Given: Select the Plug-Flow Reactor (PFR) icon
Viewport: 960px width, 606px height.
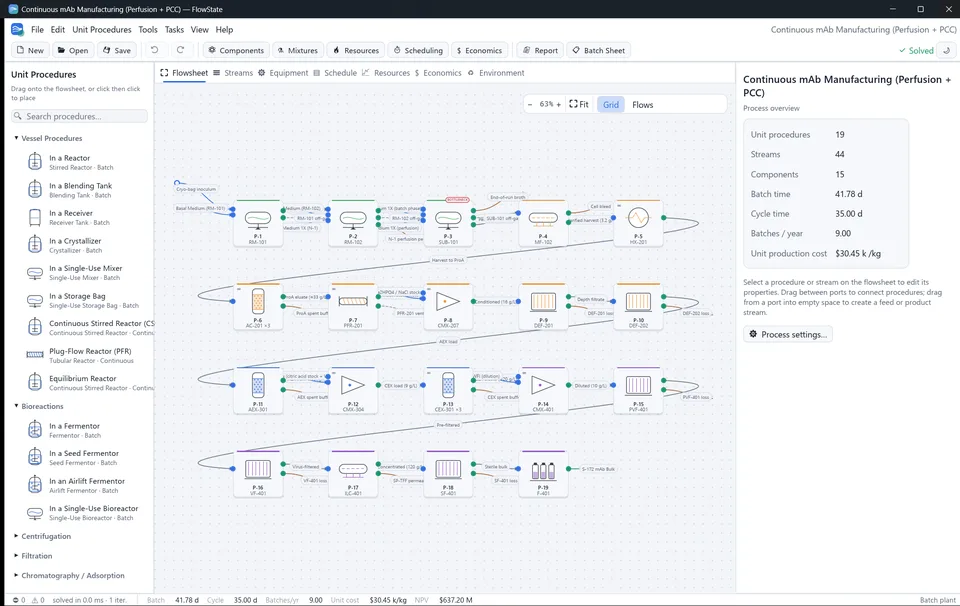Looking at the screenshot, I should click(35, 355).
